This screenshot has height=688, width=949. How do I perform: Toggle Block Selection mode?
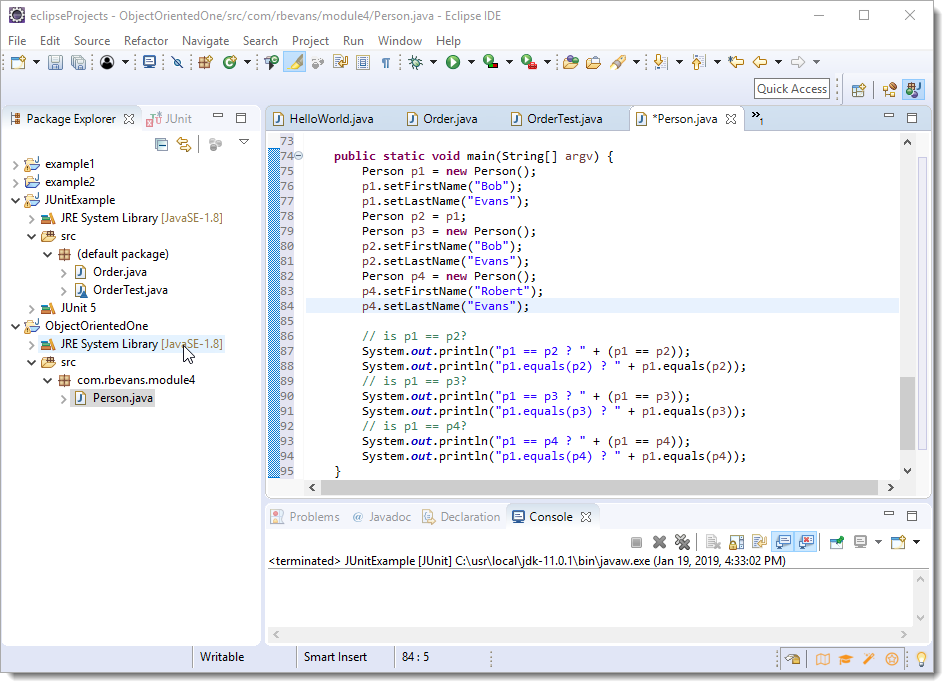363,62
